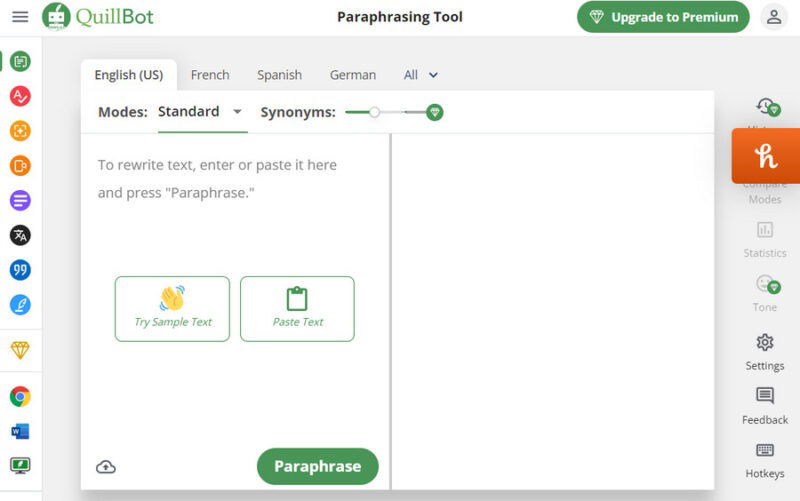Image resolution: width=800 pixels, height=501 pixels.
Task: Click the Synonyms slider handle
Action: click(x=374, y=112)
